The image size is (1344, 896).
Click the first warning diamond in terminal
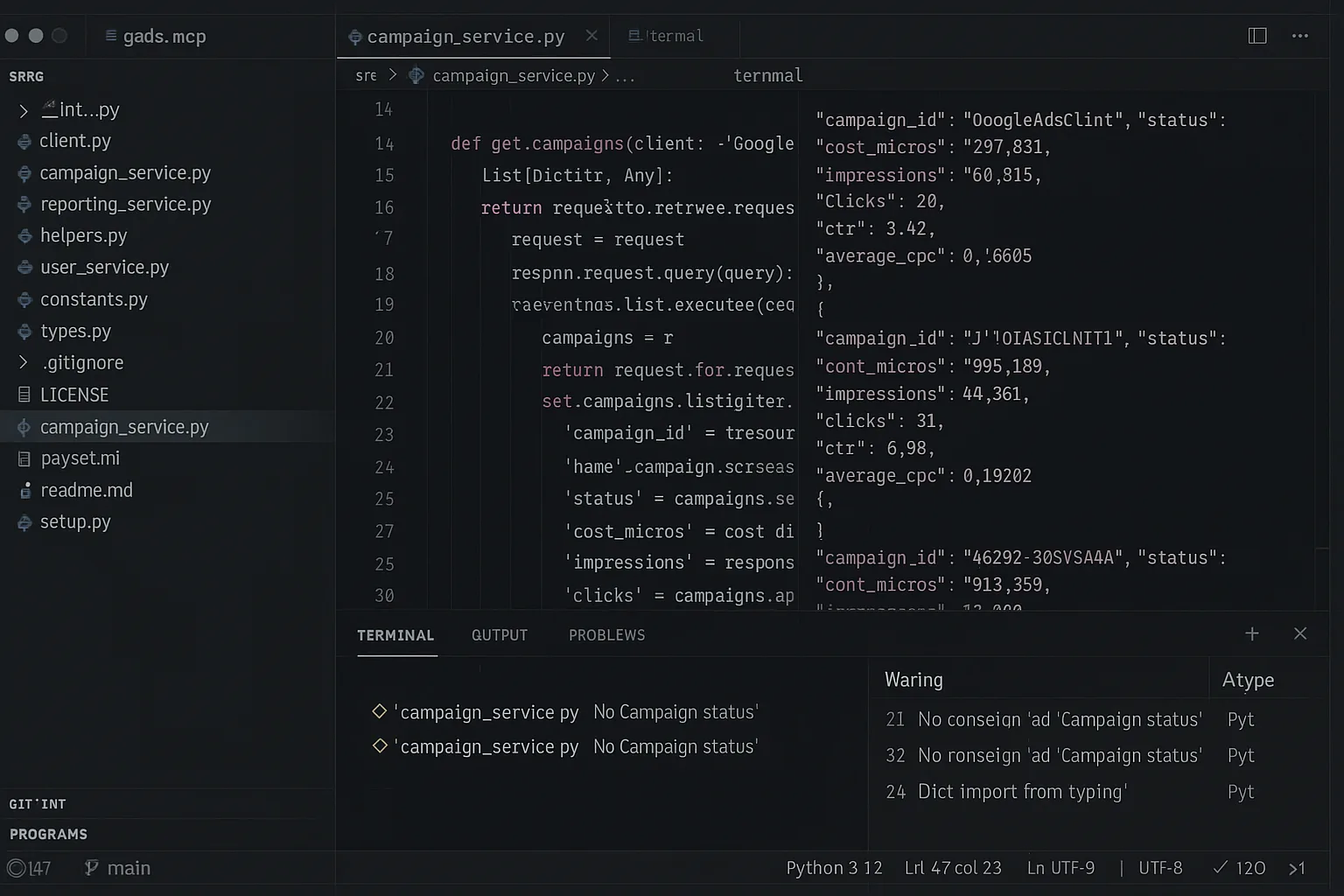380,711
